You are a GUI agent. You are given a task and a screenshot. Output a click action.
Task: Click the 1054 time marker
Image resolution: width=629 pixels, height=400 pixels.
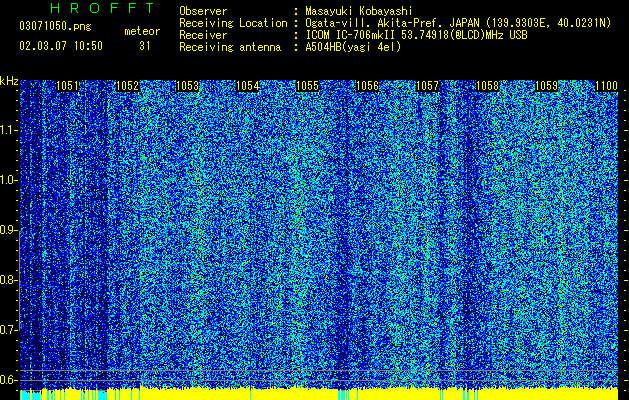(248, 86)
